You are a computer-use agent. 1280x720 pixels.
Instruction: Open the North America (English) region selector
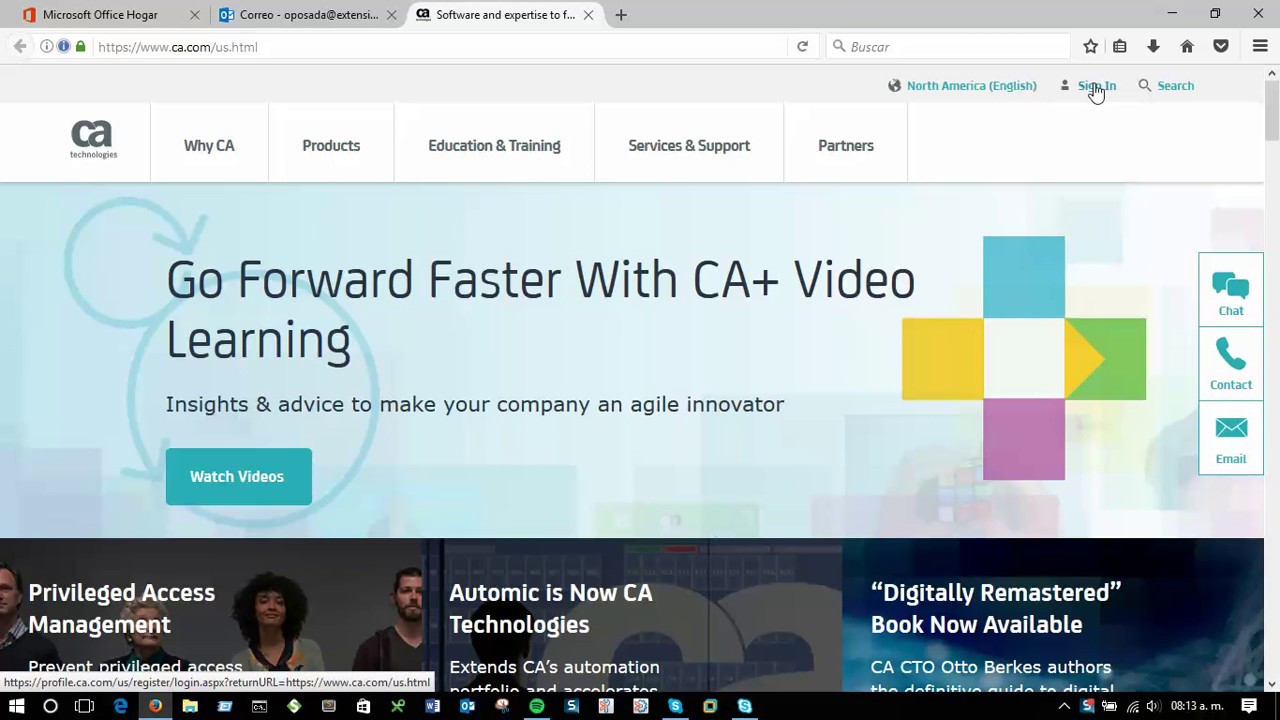(971, 85)
